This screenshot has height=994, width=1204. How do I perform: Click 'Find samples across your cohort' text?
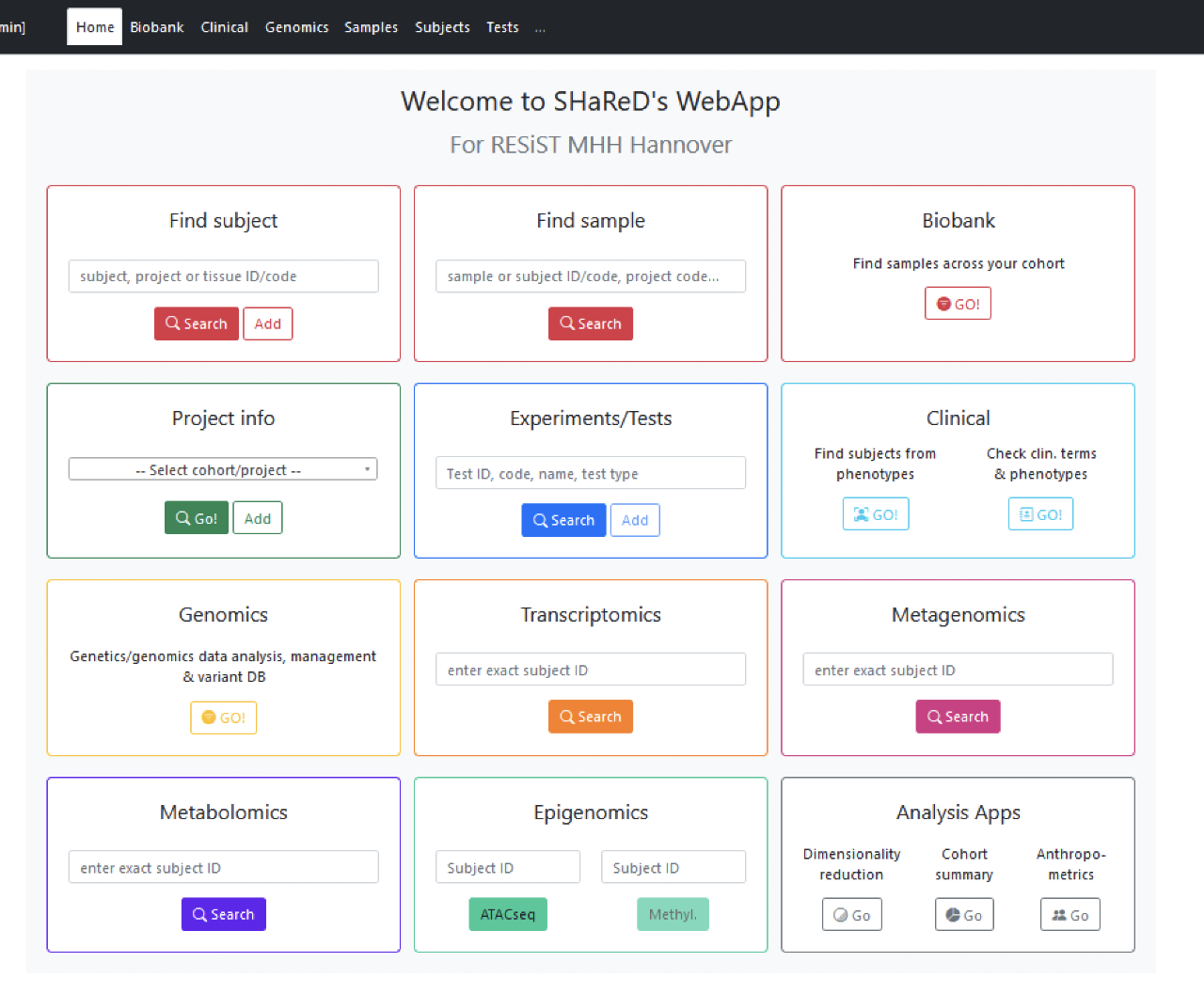[958, 263]
